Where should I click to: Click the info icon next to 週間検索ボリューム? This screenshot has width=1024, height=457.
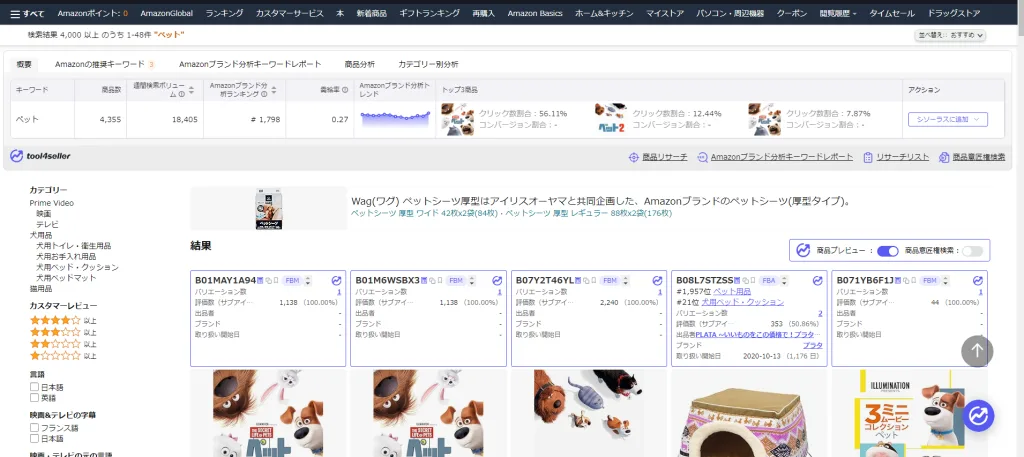[182, 94]
